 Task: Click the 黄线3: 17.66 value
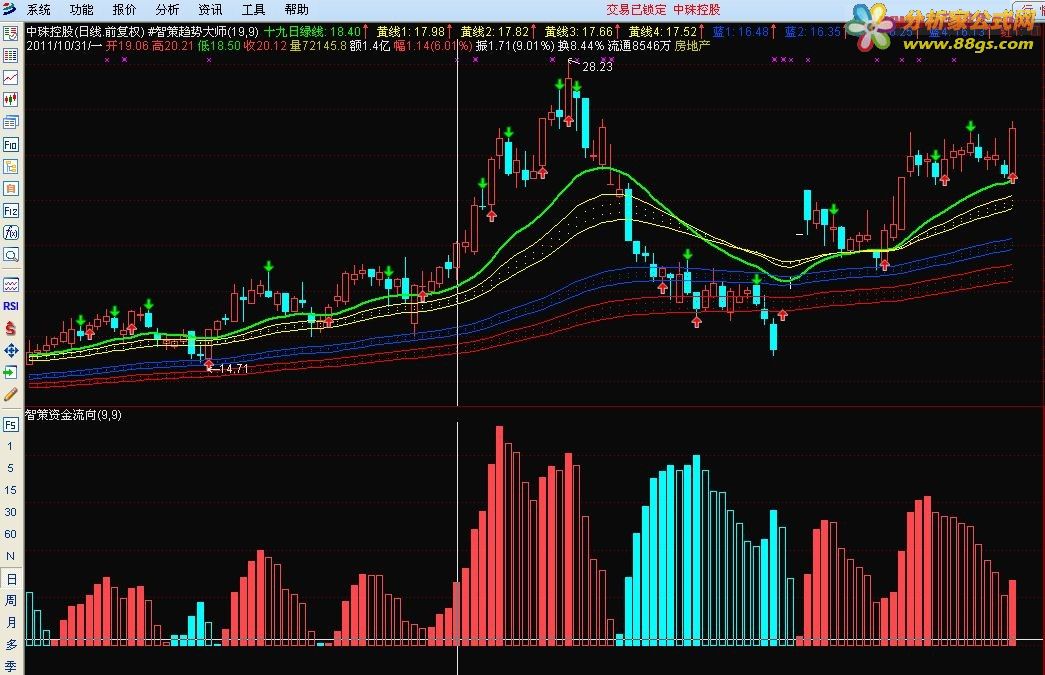(578, 31)
